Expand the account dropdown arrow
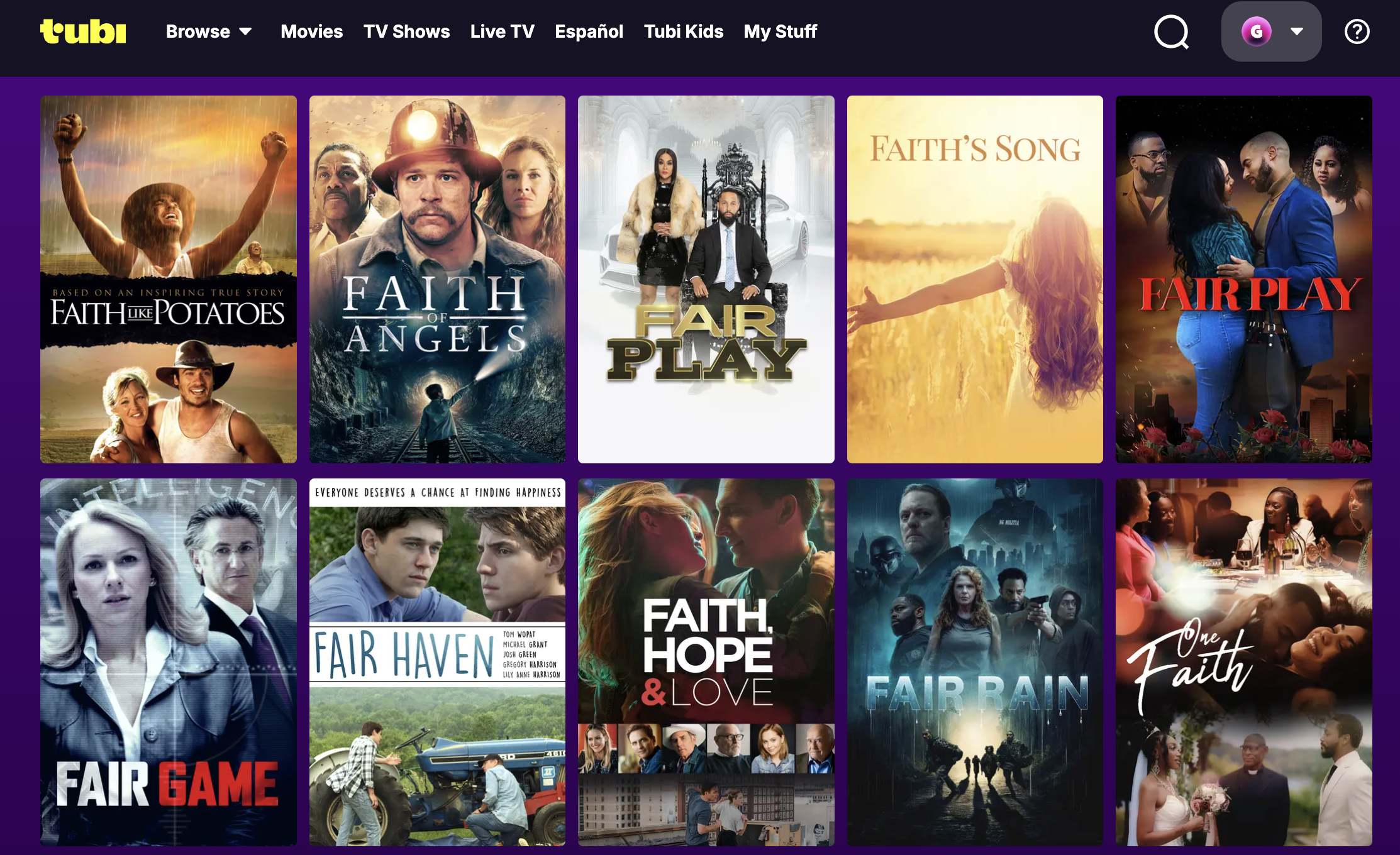This screenshot has height=855, width=1400. pyautogui.click(x=1296, y=31)
